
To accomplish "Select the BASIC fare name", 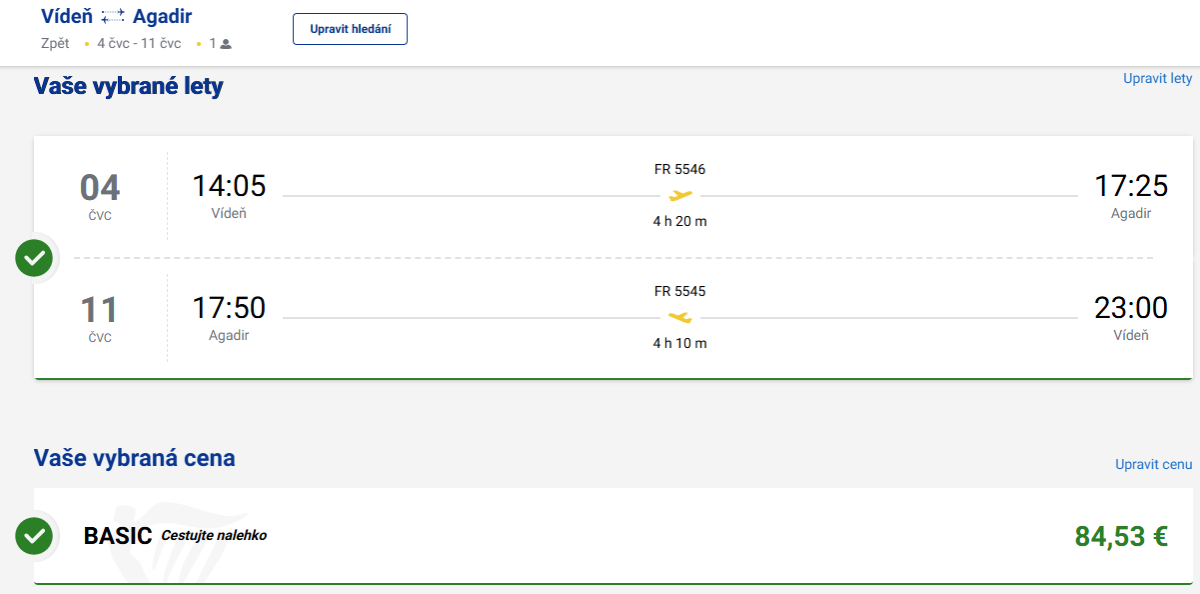I will click(117, 536).
